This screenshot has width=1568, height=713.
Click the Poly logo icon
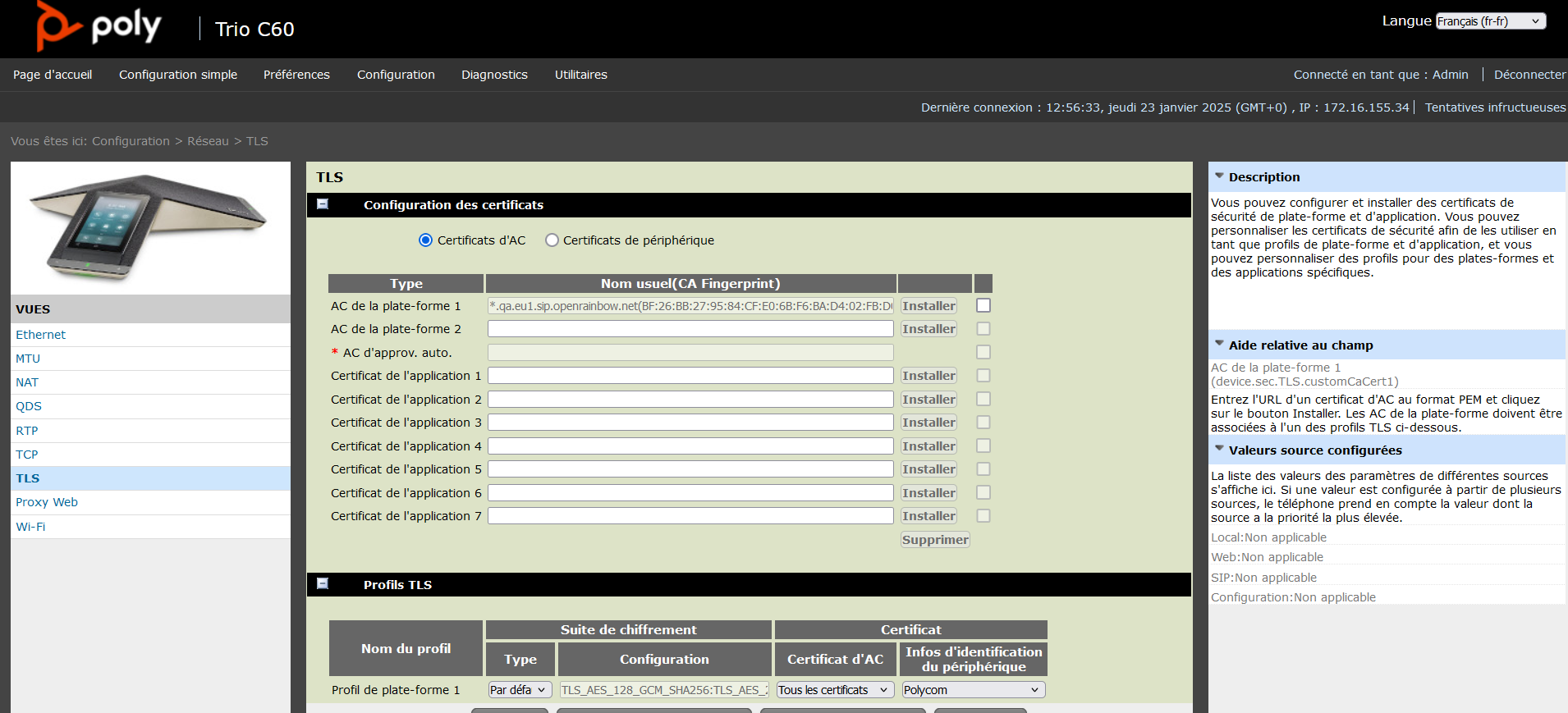coord(57,26)
